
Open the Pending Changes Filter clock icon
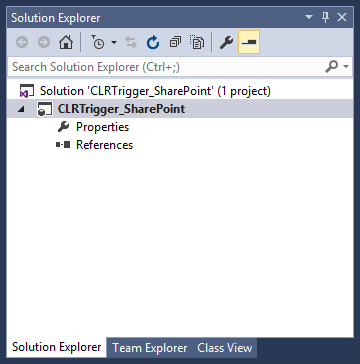[x=98, y=42]
